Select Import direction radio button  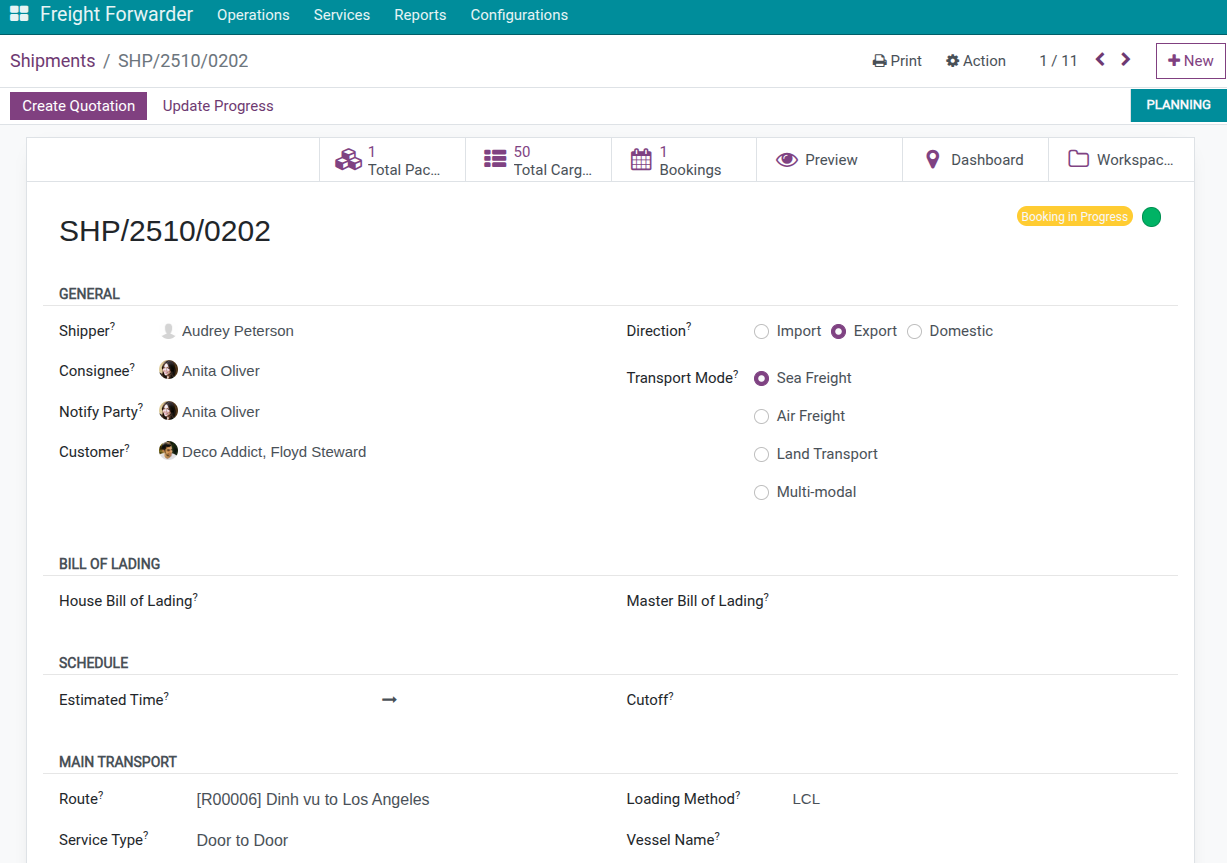(x=762, y=332)
